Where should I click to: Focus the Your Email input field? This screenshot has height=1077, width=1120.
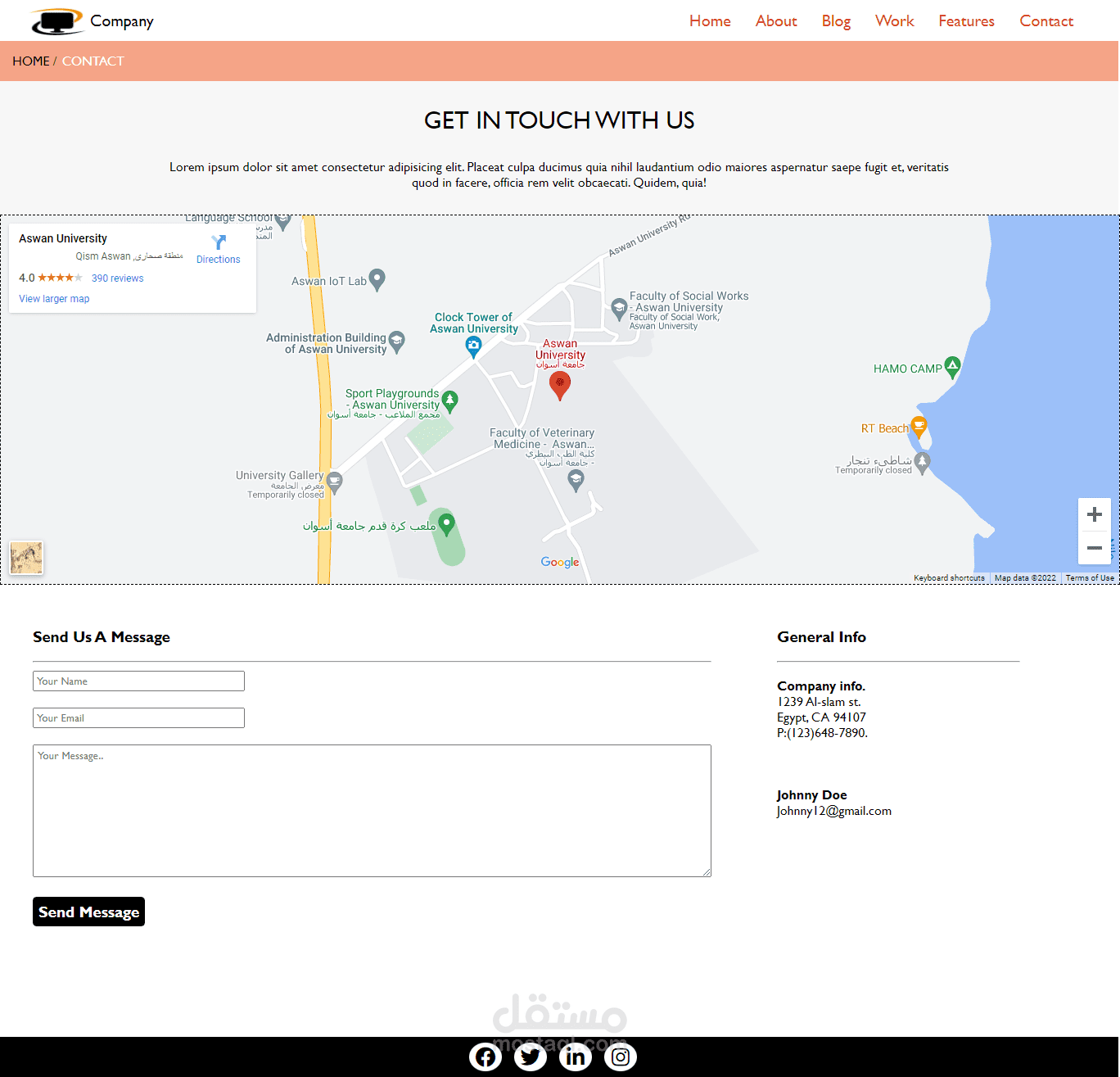[138, 718]
